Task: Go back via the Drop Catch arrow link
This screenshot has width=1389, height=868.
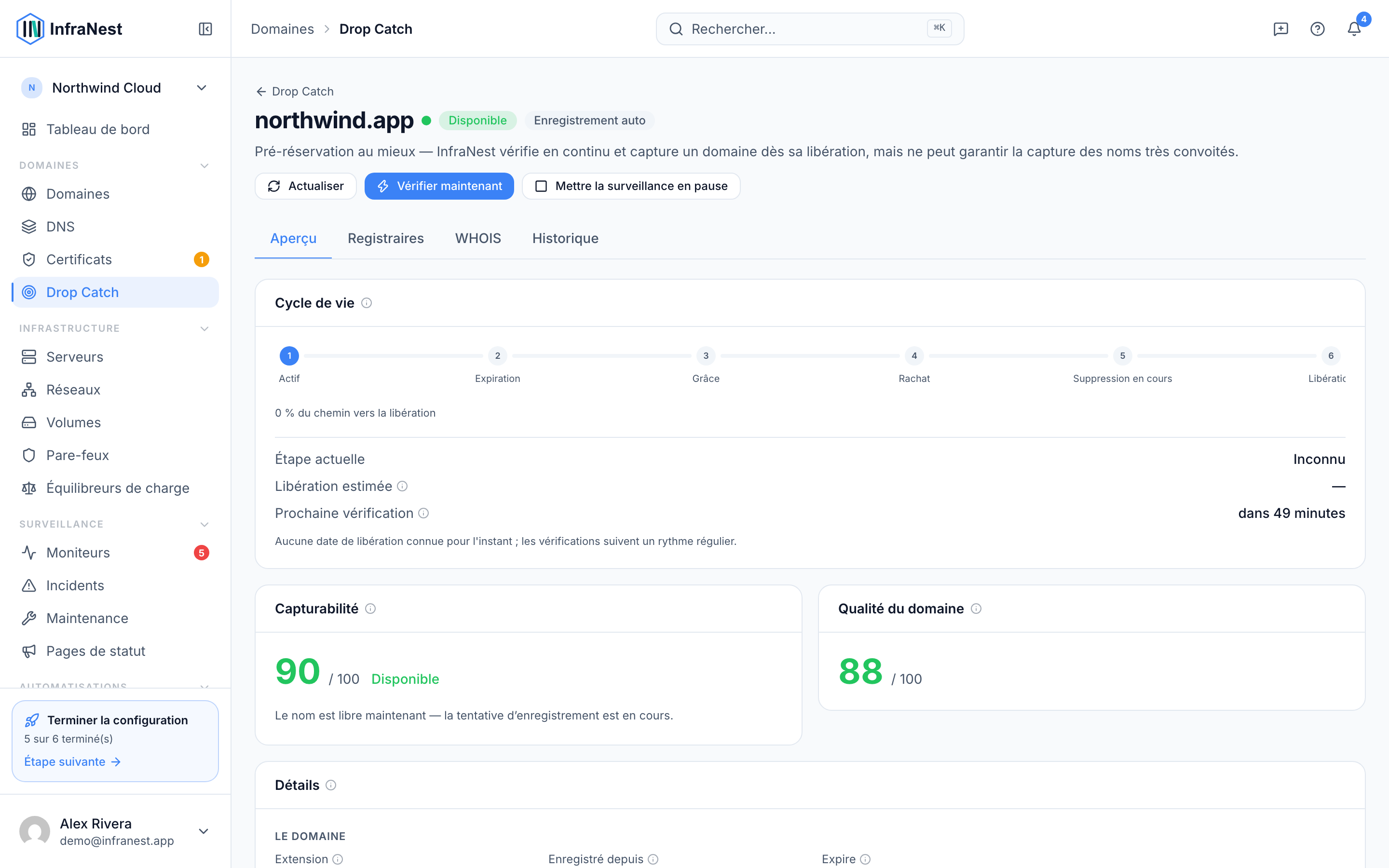Action: [x=295, y=91]
